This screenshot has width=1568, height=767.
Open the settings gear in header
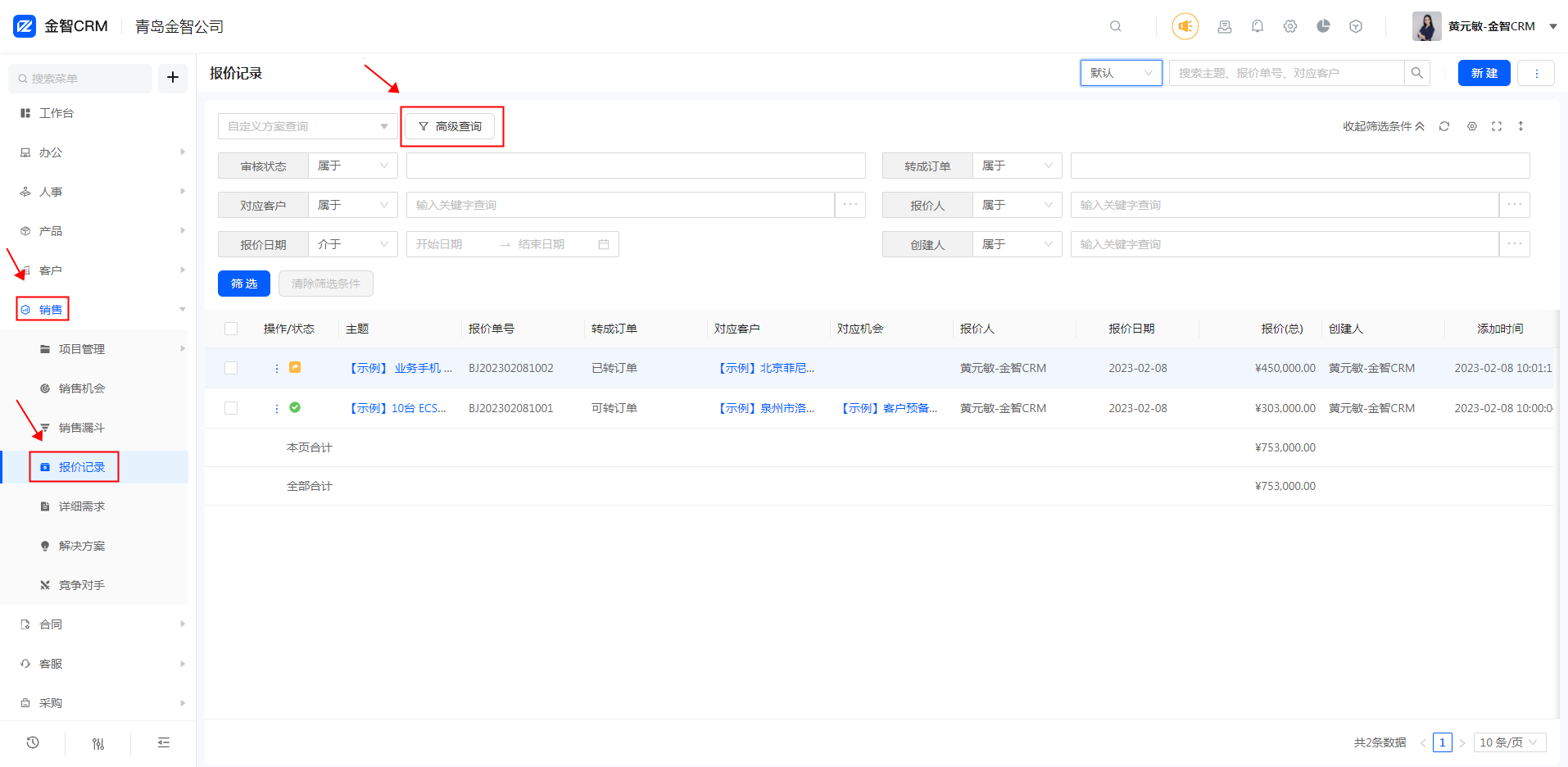(1290, 26)
